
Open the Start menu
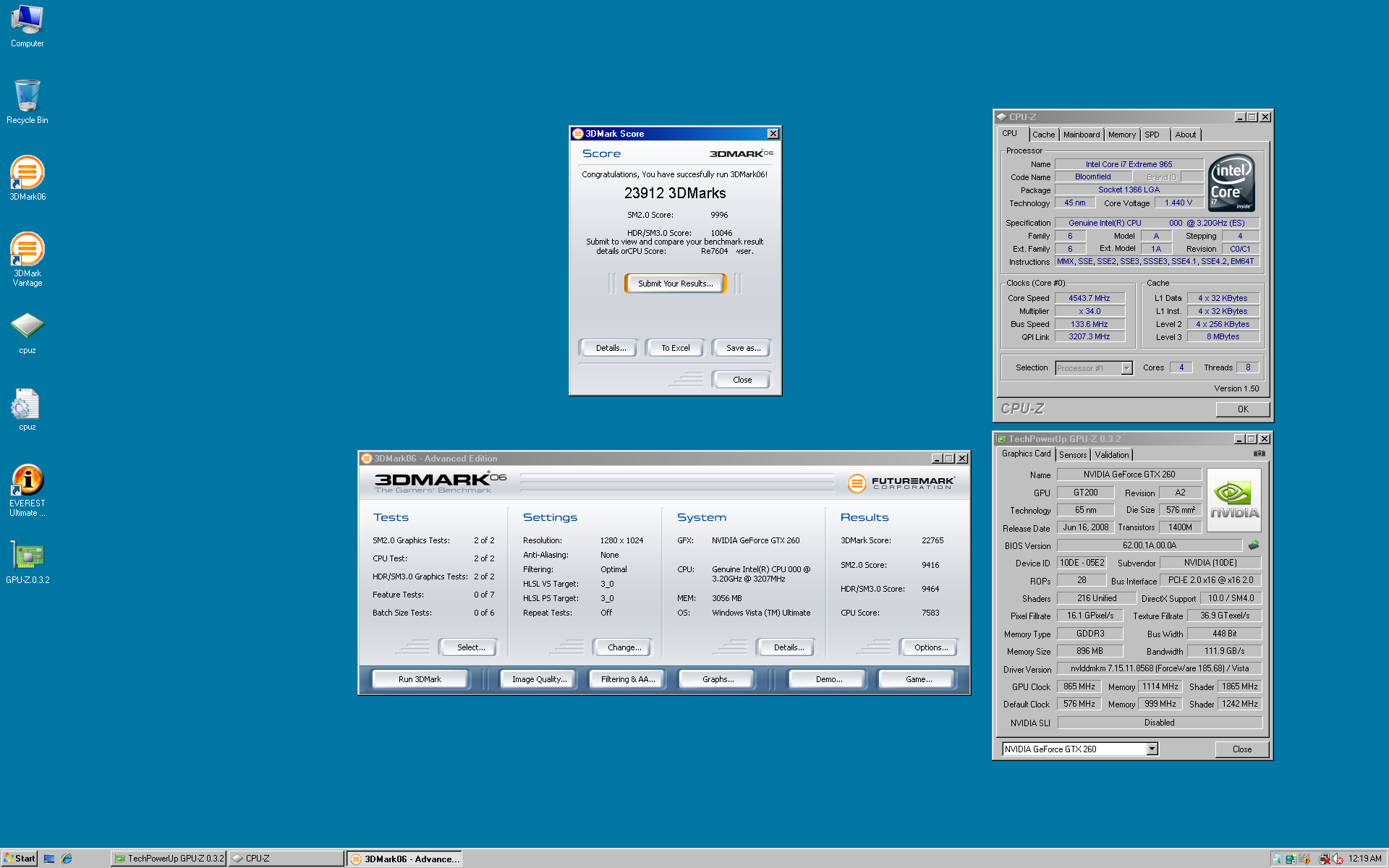pos(20,859)
